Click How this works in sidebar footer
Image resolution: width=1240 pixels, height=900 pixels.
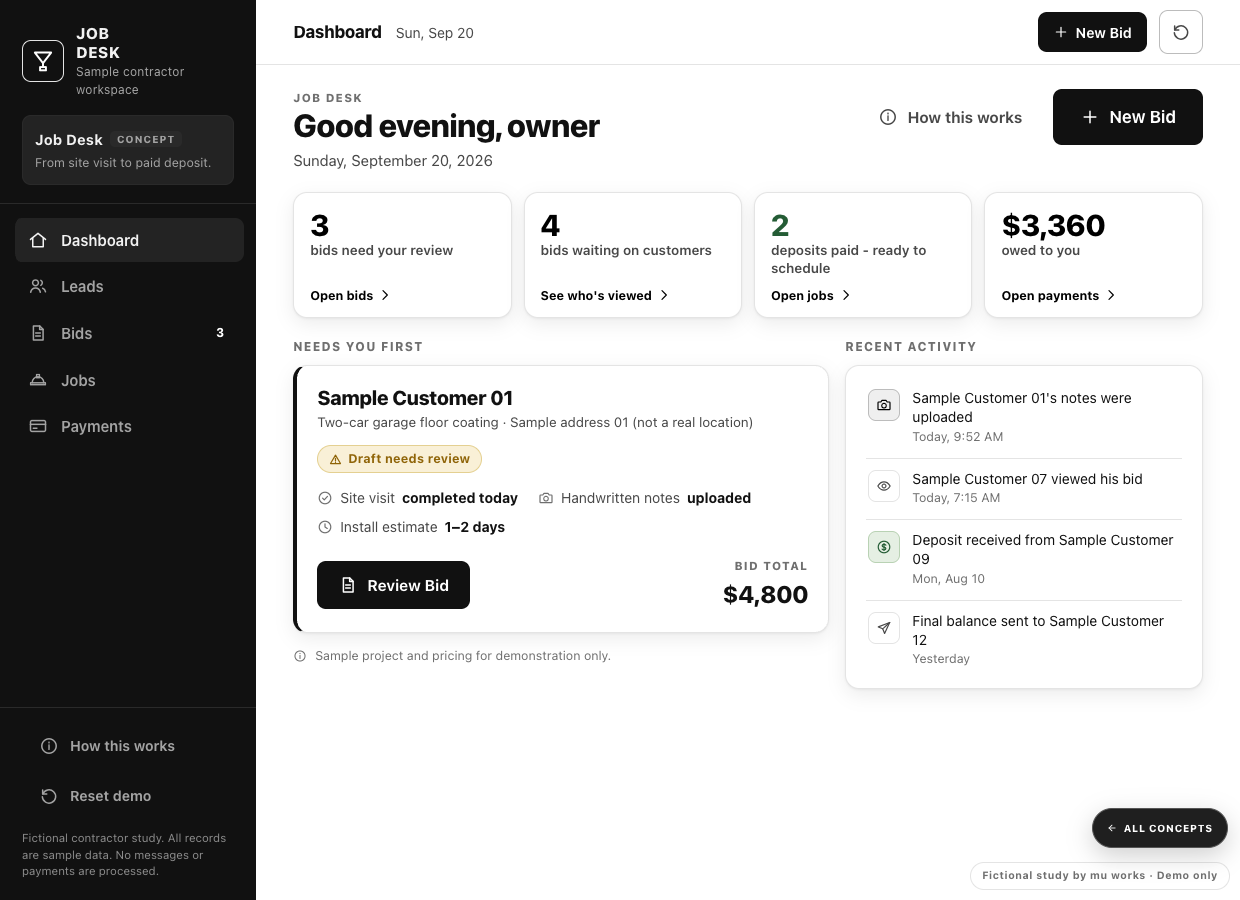tap(128, 746)
